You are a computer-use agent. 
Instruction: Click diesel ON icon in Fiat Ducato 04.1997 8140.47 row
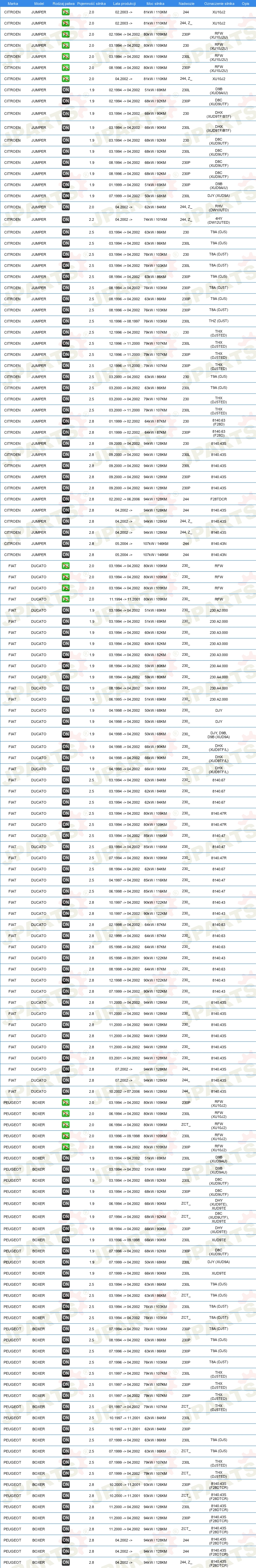point(65,880)
